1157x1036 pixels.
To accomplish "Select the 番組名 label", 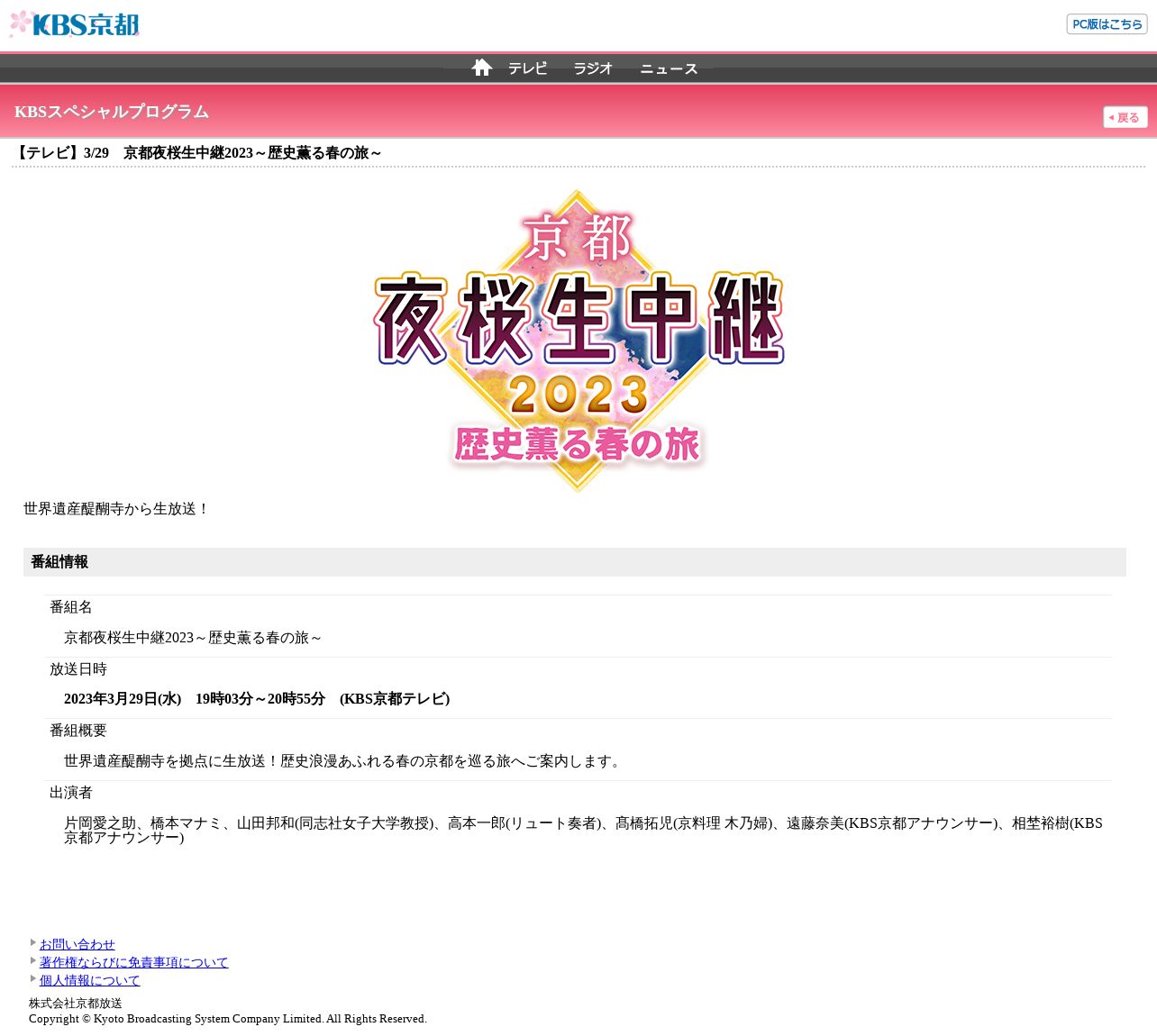I will 71,607.
